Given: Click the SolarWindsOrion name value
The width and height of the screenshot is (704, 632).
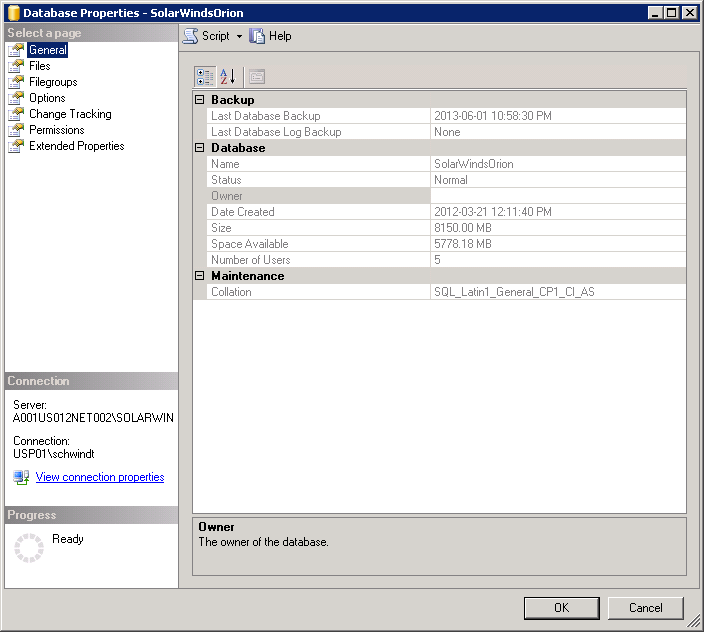Looking at the screenshot, I should coord(473,164).
